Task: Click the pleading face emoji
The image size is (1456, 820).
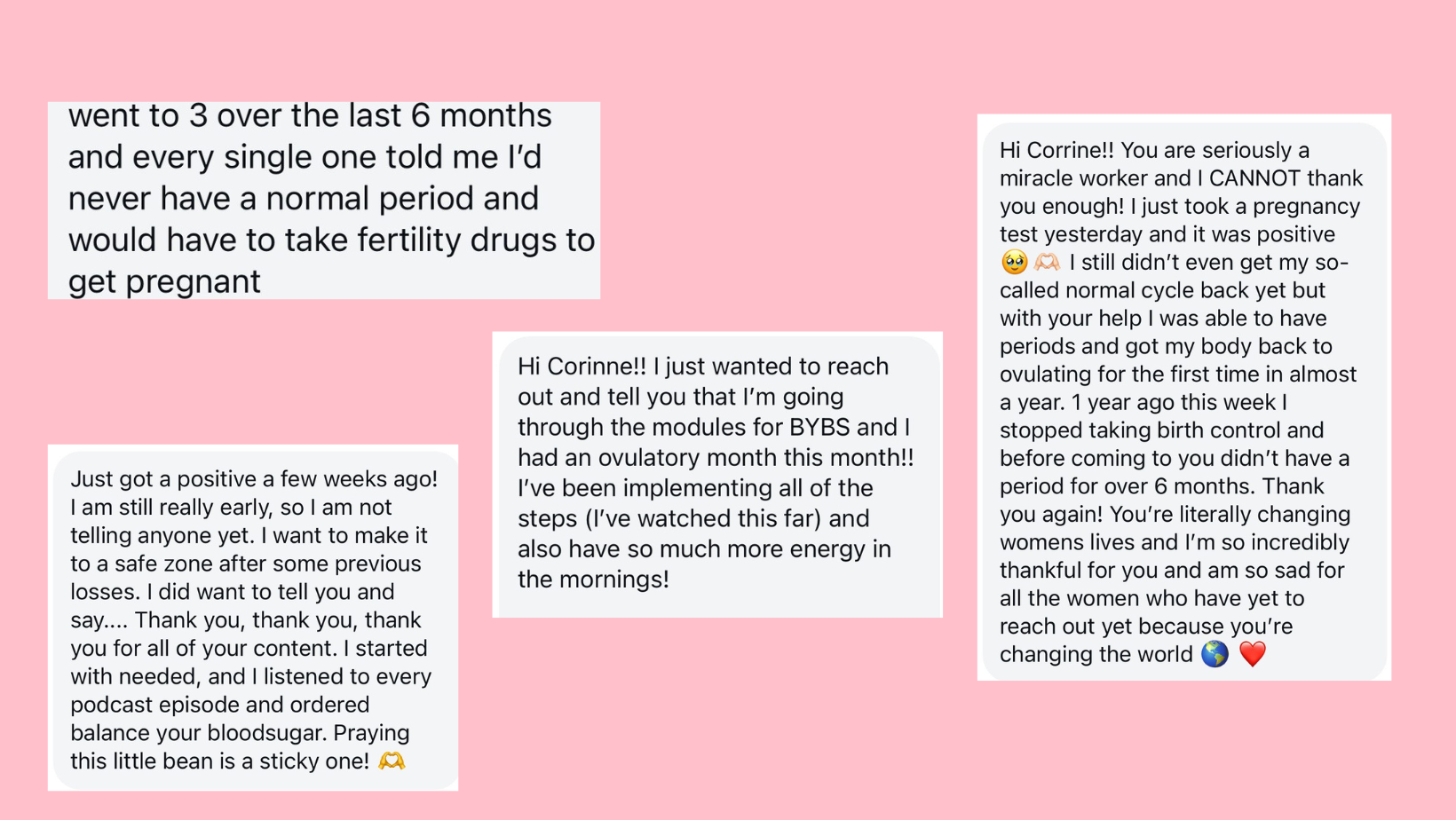Action: coord(1014,263)
